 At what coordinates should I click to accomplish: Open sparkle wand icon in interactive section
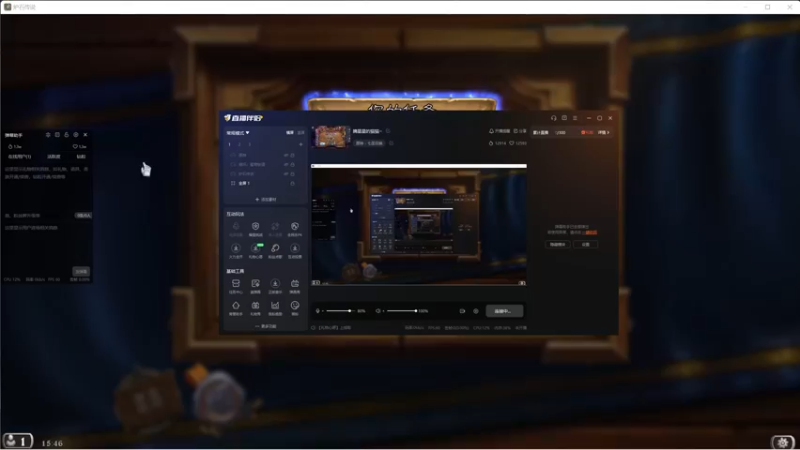click(275, 227)
